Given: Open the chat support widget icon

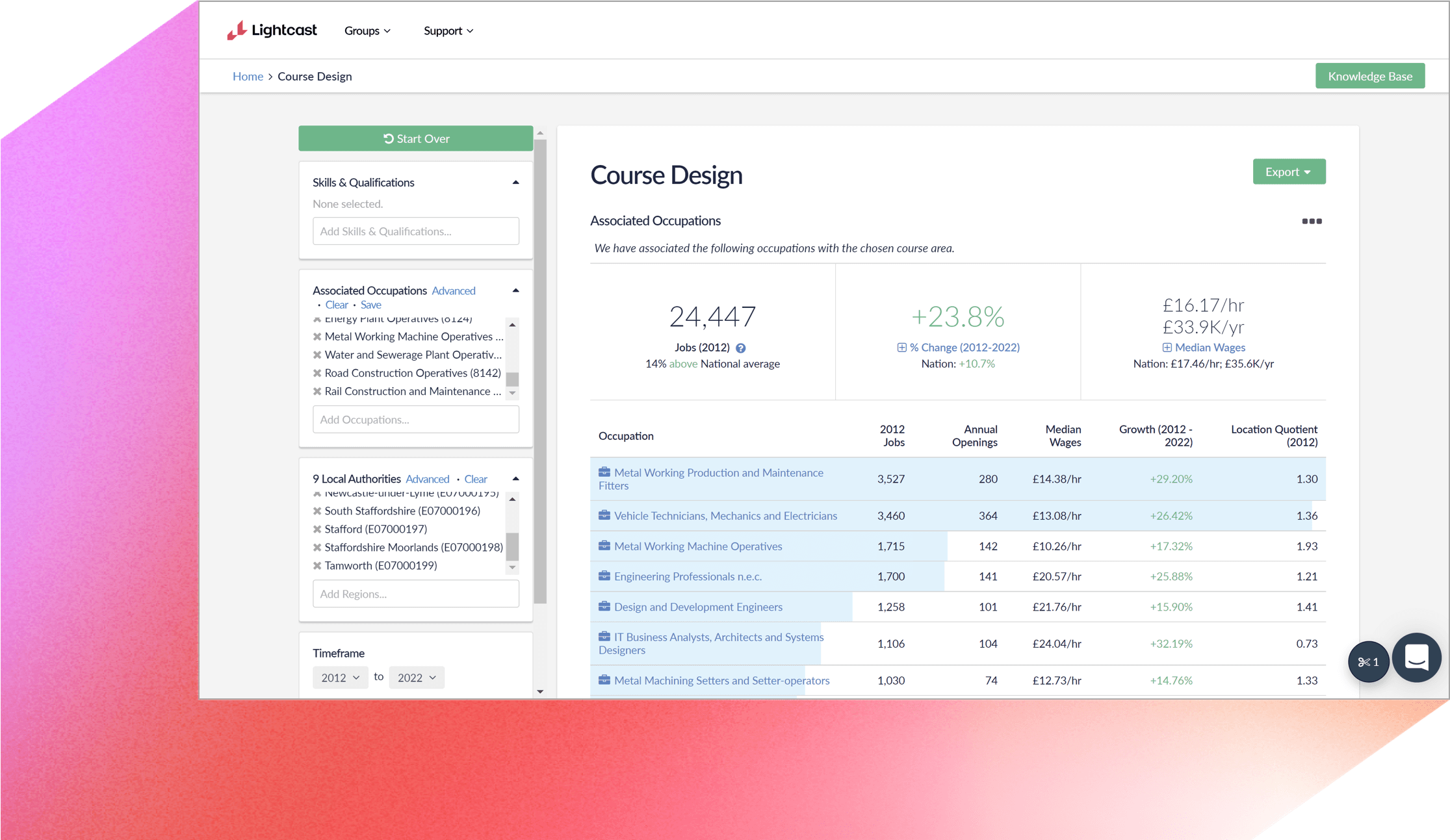Looking at the screenshot, I should (1417, 657).
